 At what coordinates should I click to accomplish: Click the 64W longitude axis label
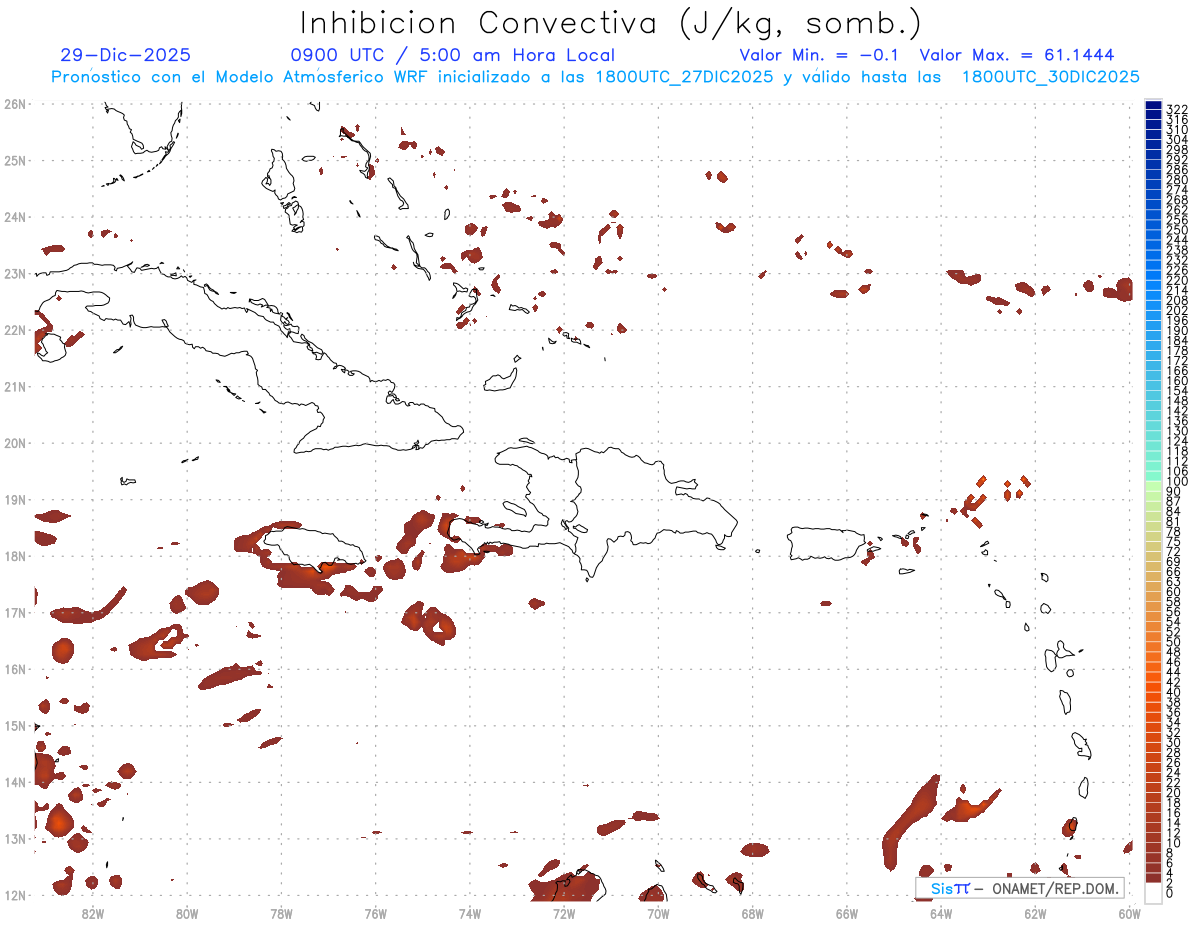click(941, 912)
